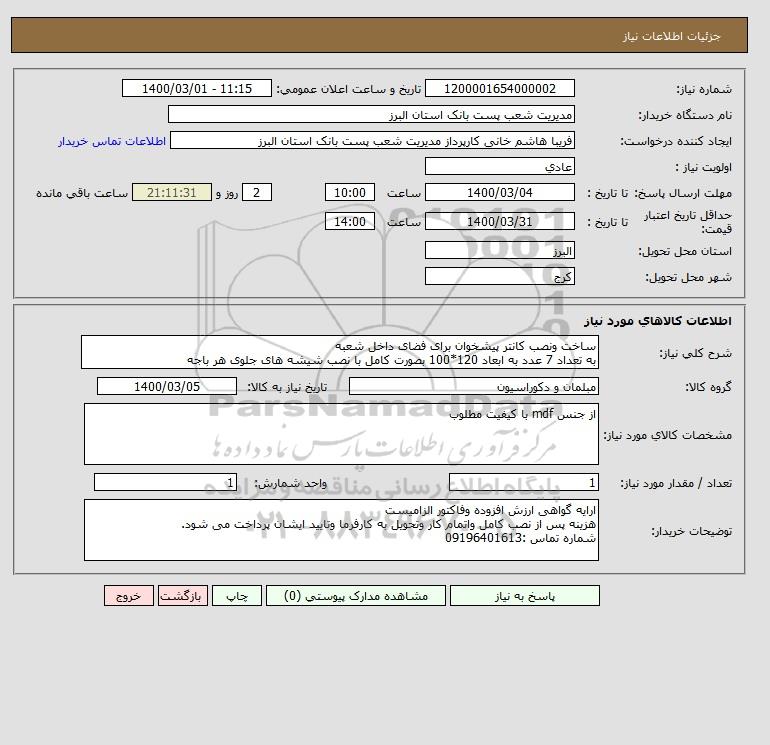
Task: Click goods need date 1400/03/05
Action: tap(167, 386)
